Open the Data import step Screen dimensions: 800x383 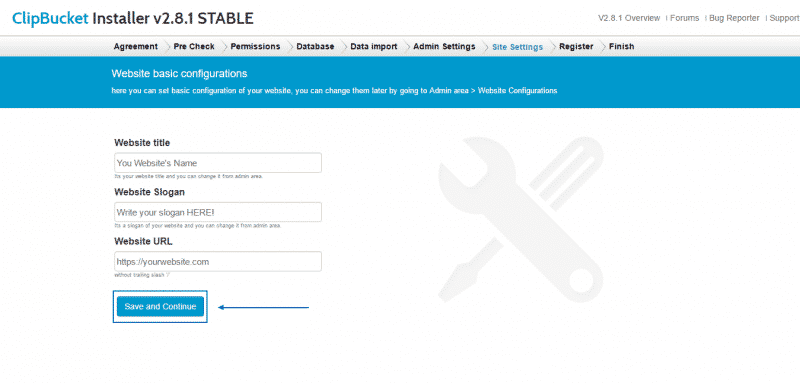[x=373, y=46]
